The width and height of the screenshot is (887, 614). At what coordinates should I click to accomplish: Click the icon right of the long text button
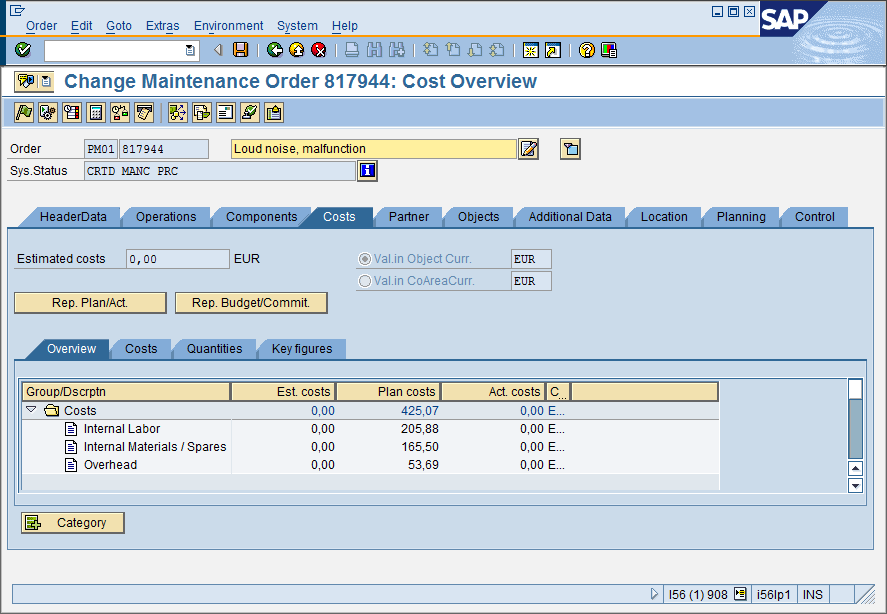tap(570, 149)
